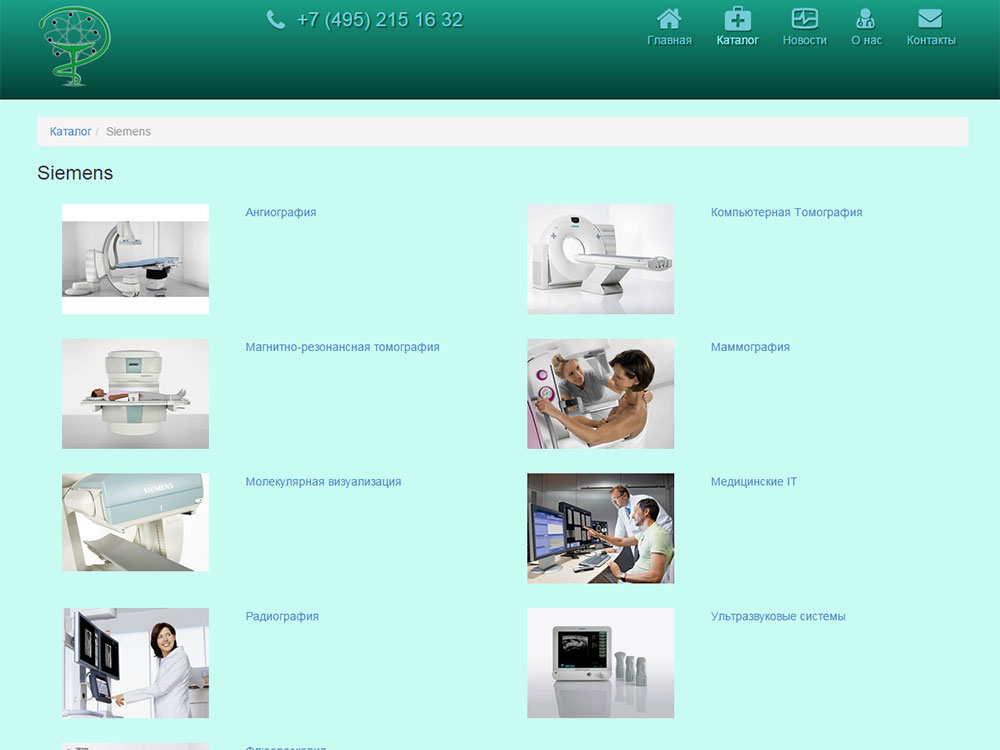The width and height of the screenshot is (1000, 750).
Task: Click the Радиография category link
Action: pyautogui.click(x=282, y=616)
